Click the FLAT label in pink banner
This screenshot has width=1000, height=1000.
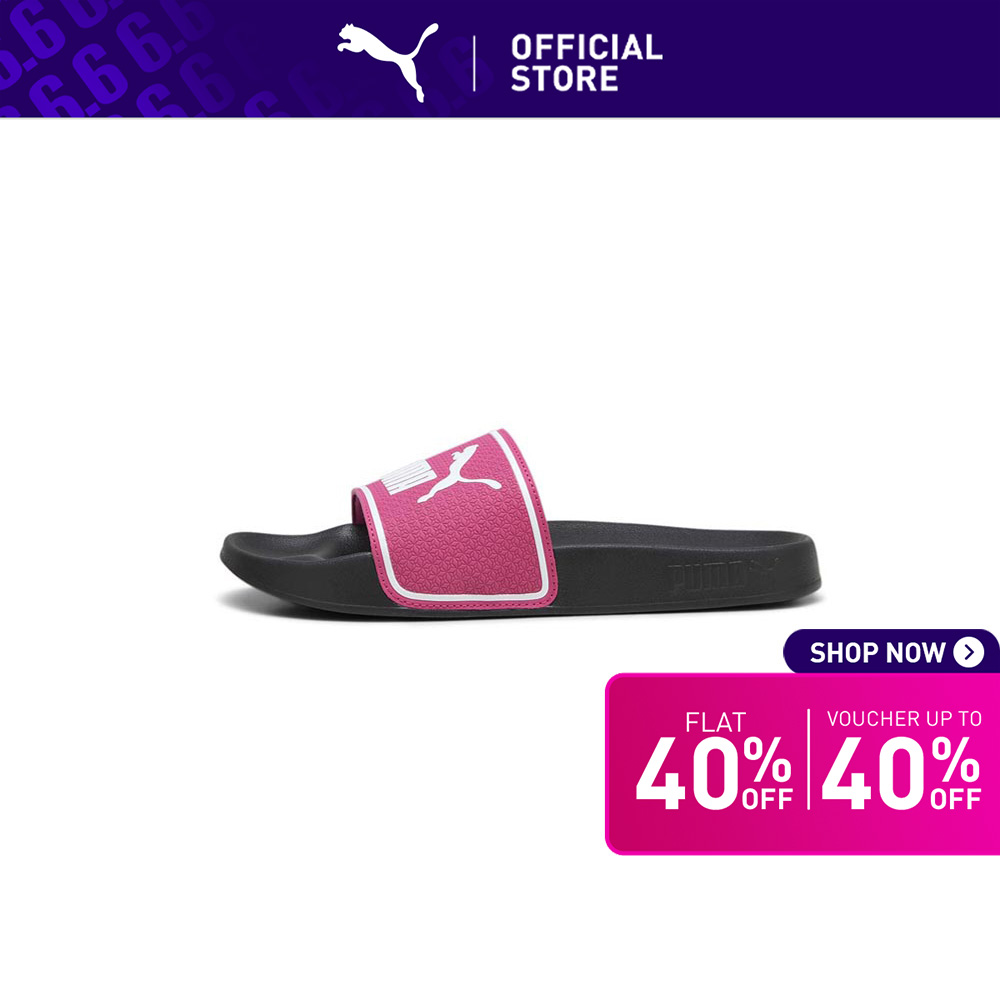[715, 723]
